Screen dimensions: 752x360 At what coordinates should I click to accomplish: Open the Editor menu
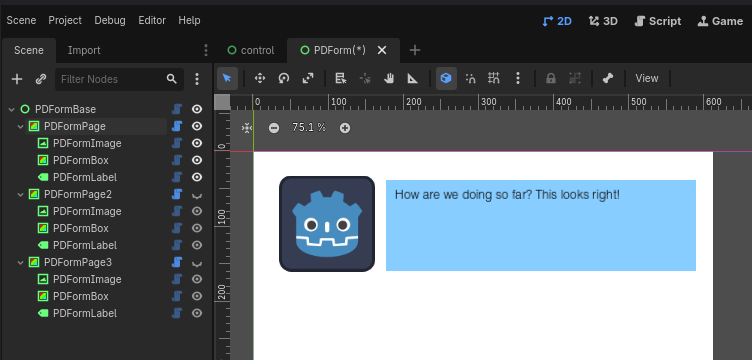pos(152,21)
